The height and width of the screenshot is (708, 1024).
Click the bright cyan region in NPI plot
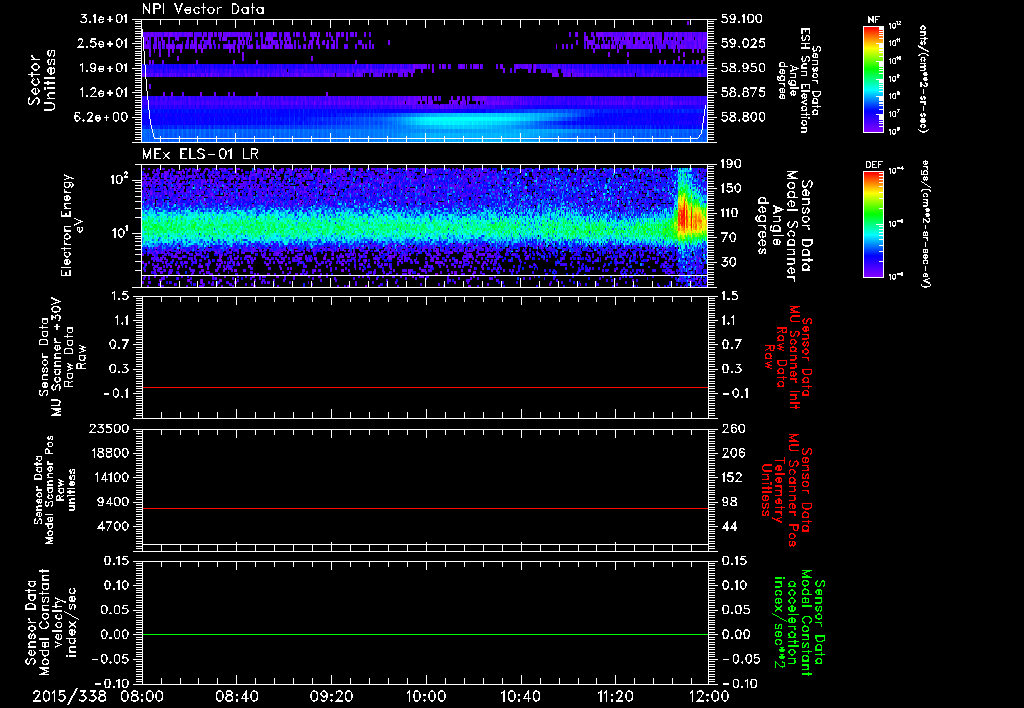point(450,119)
